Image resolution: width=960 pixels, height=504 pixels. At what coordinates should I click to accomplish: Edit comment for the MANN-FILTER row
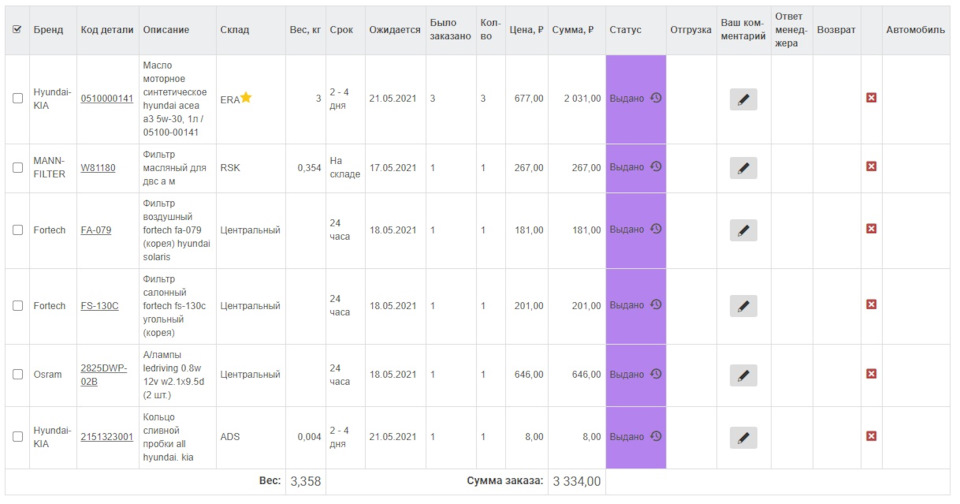[743, 167]
